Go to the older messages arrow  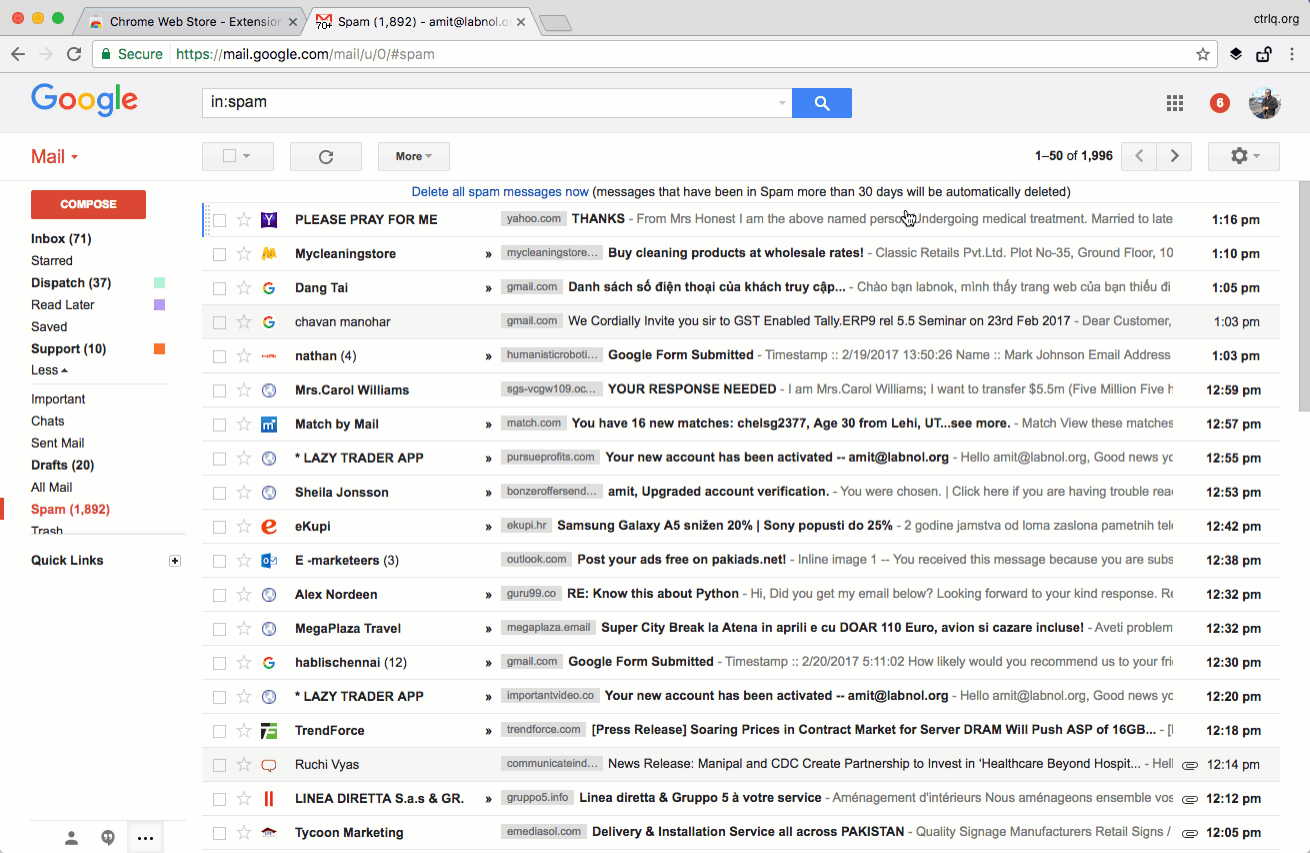click(1175, 156)
